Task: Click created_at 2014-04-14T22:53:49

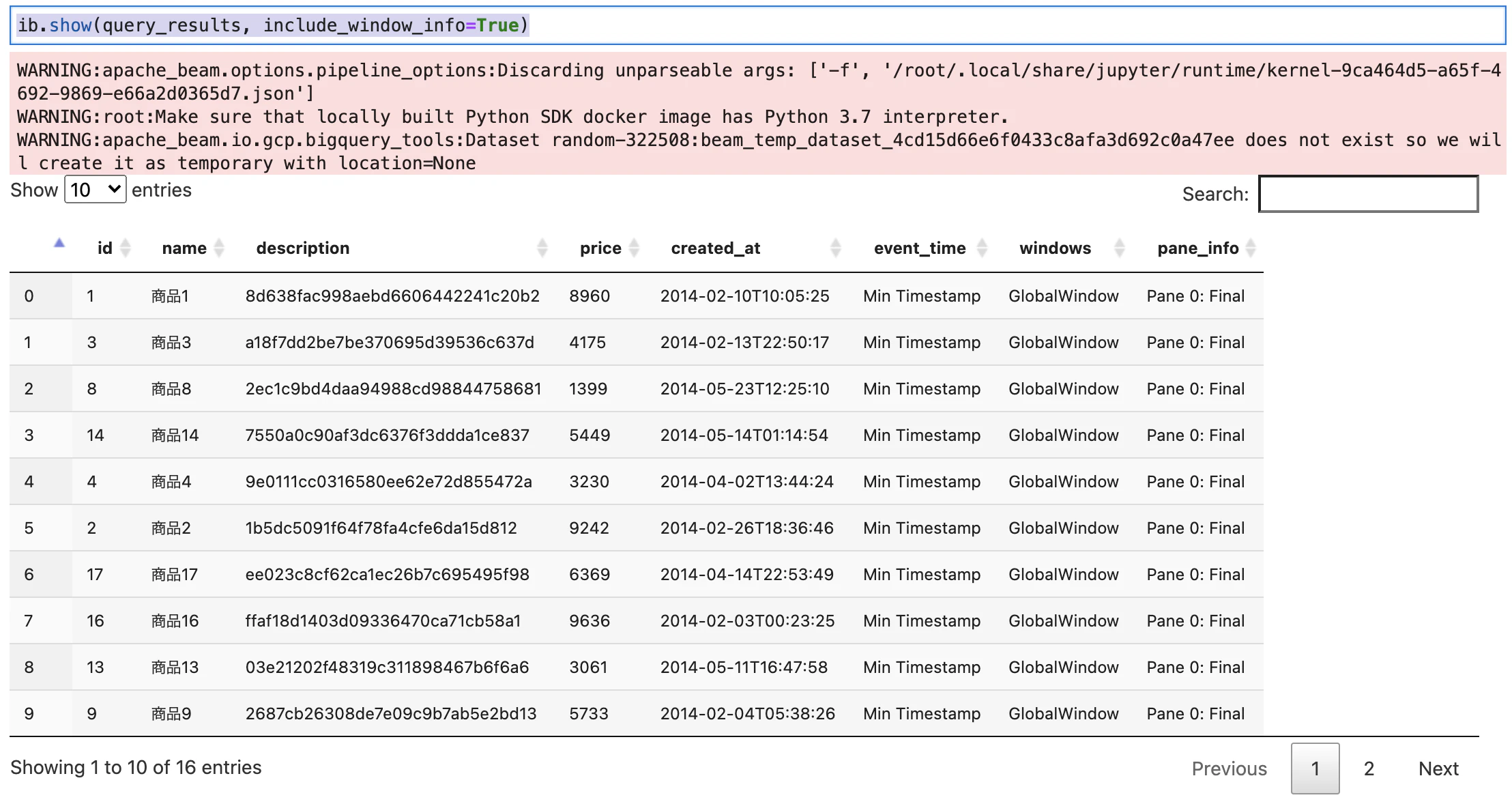Action: tap(746, 574)
